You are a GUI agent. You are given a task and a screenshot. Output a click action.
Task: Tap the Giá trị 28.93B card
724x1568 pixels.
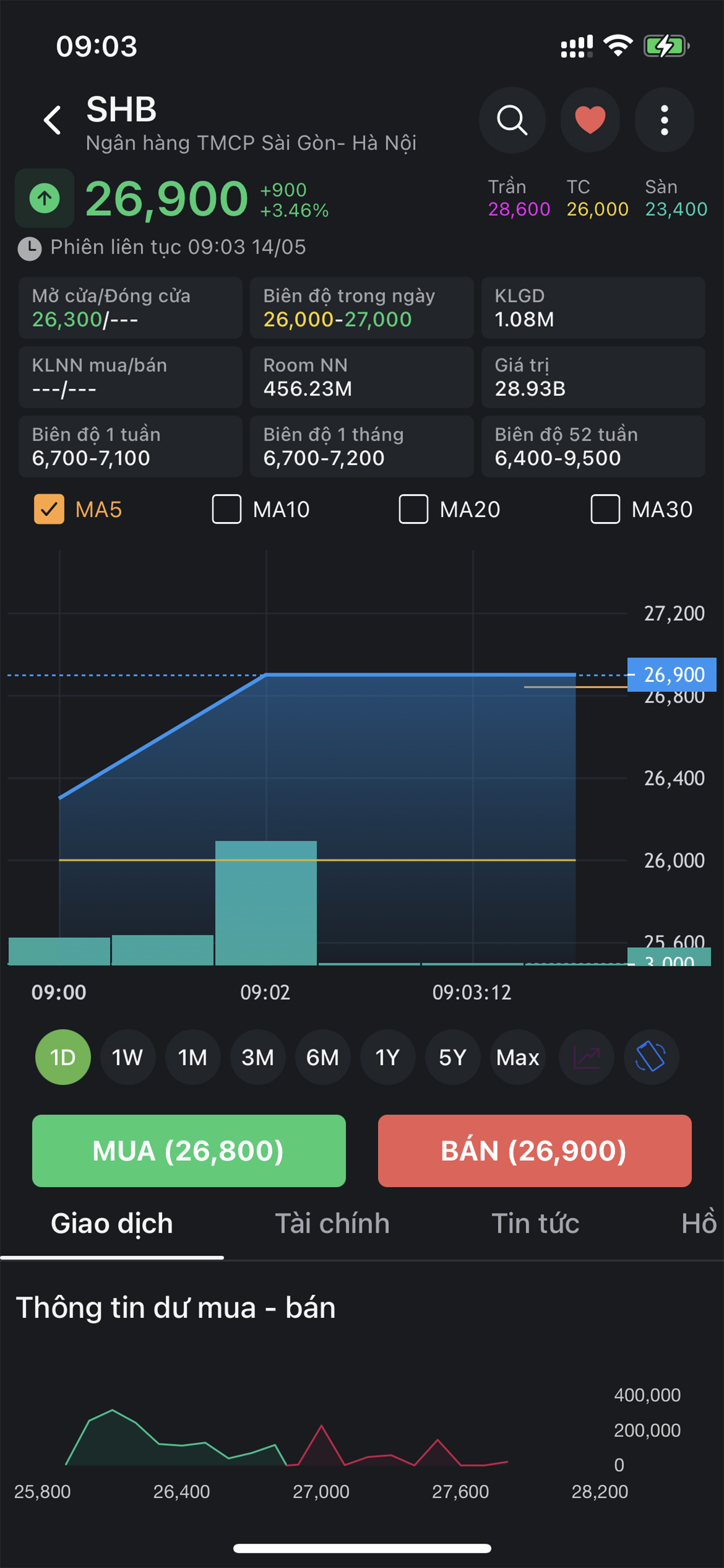coord(593,377)
